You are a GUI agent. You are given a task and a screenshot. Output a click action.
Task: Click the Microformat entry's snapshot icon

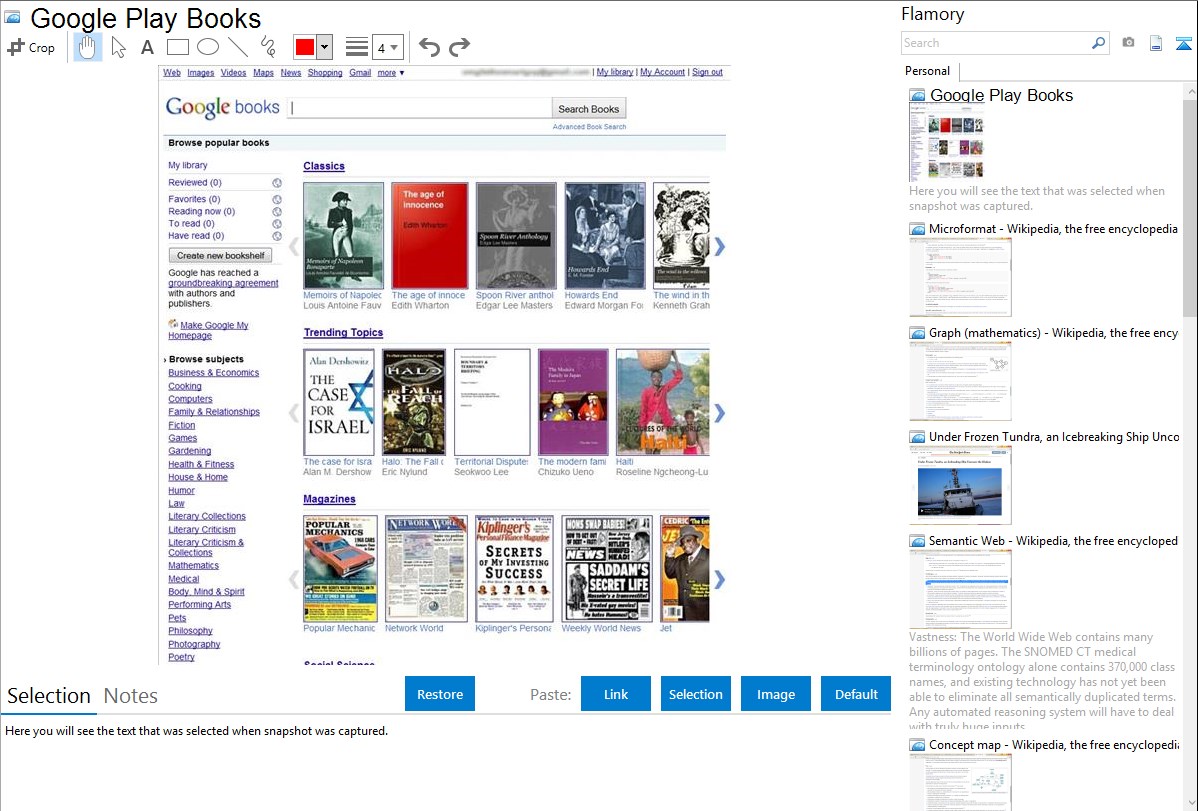coord(917,229)
